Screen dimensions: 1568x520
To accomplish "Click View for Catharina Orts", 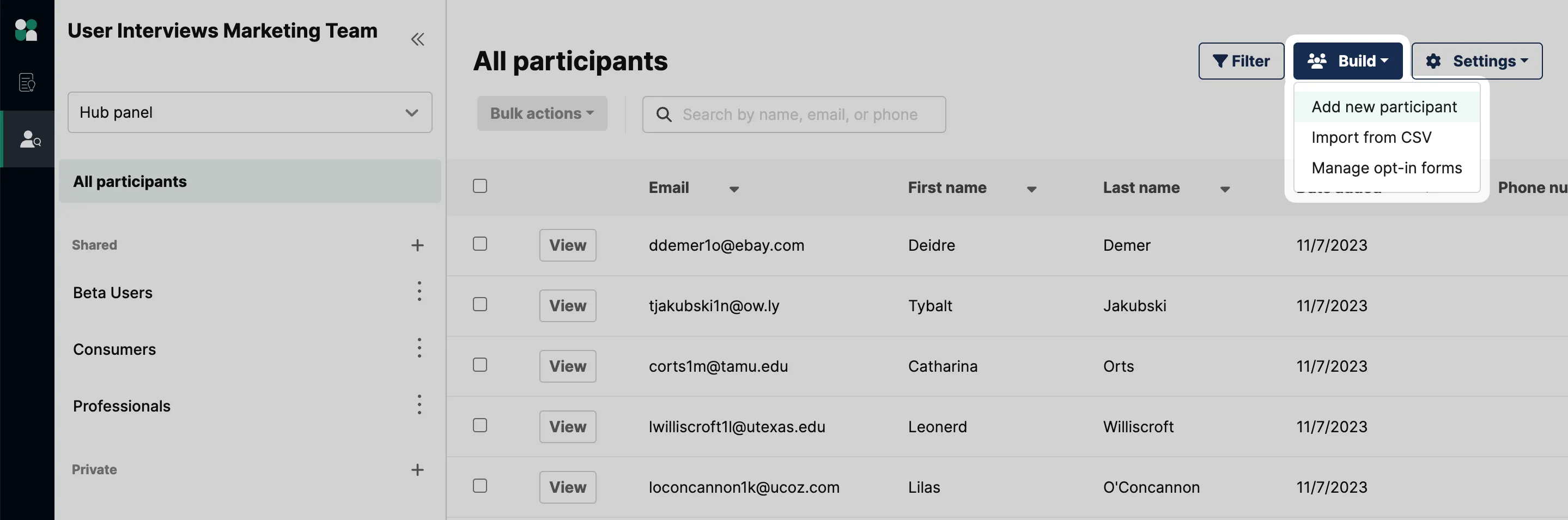I will click(567, 366).
